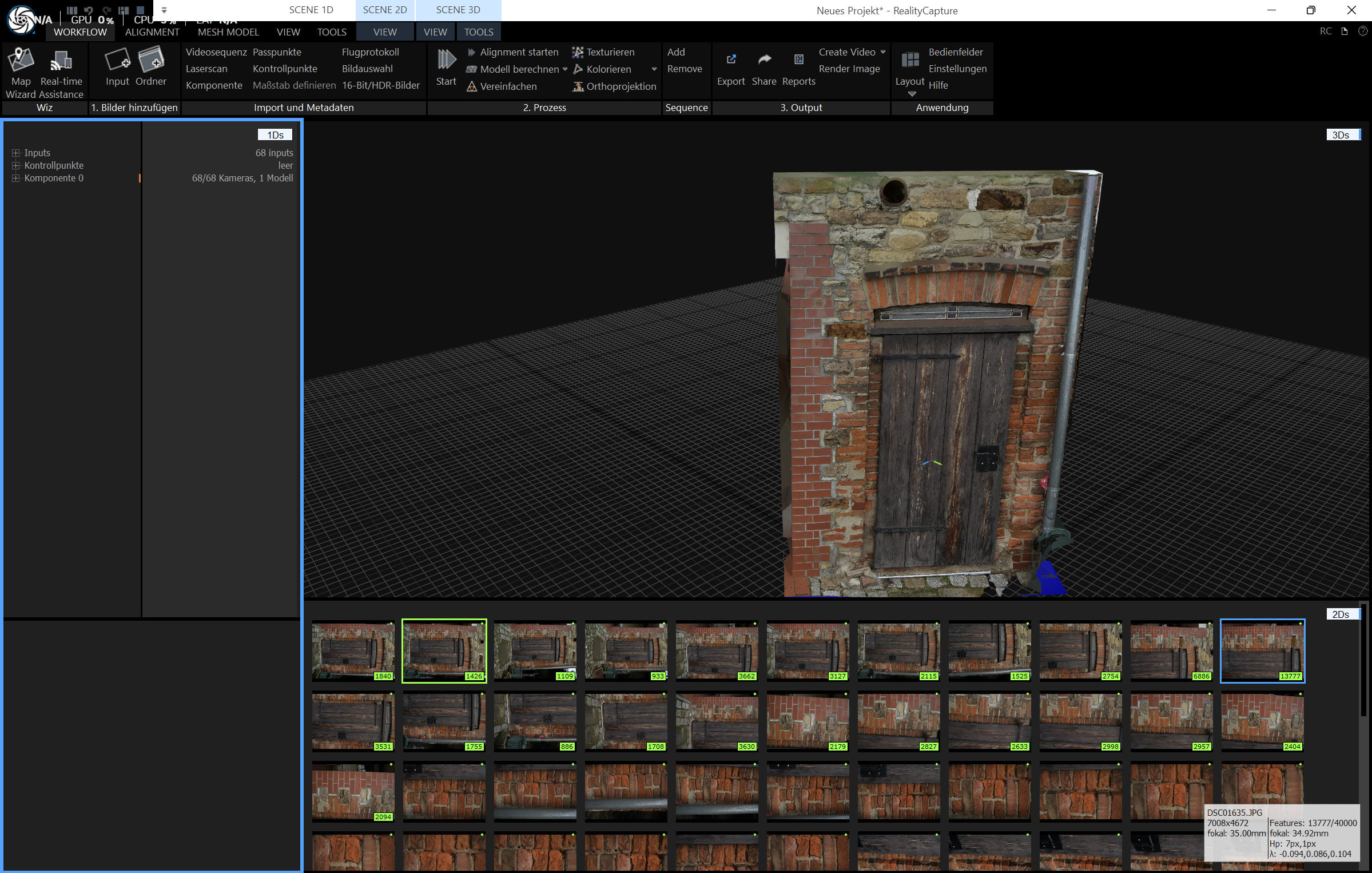Select the thumbnail labeled 6886
Screen dimensions: 1372x873
(1171, 651)
